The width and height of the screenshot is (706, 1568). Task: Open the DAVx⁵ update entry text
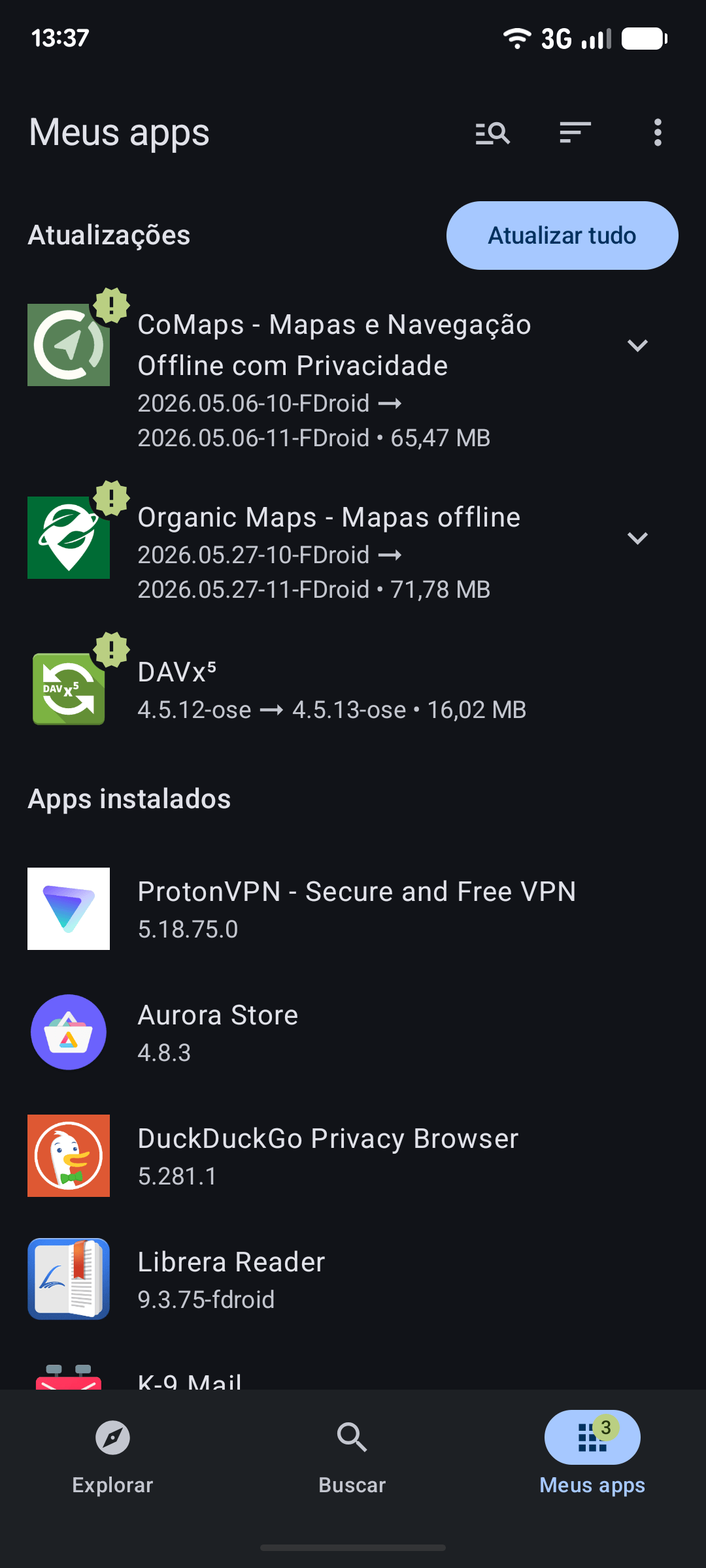coord(332,691)
